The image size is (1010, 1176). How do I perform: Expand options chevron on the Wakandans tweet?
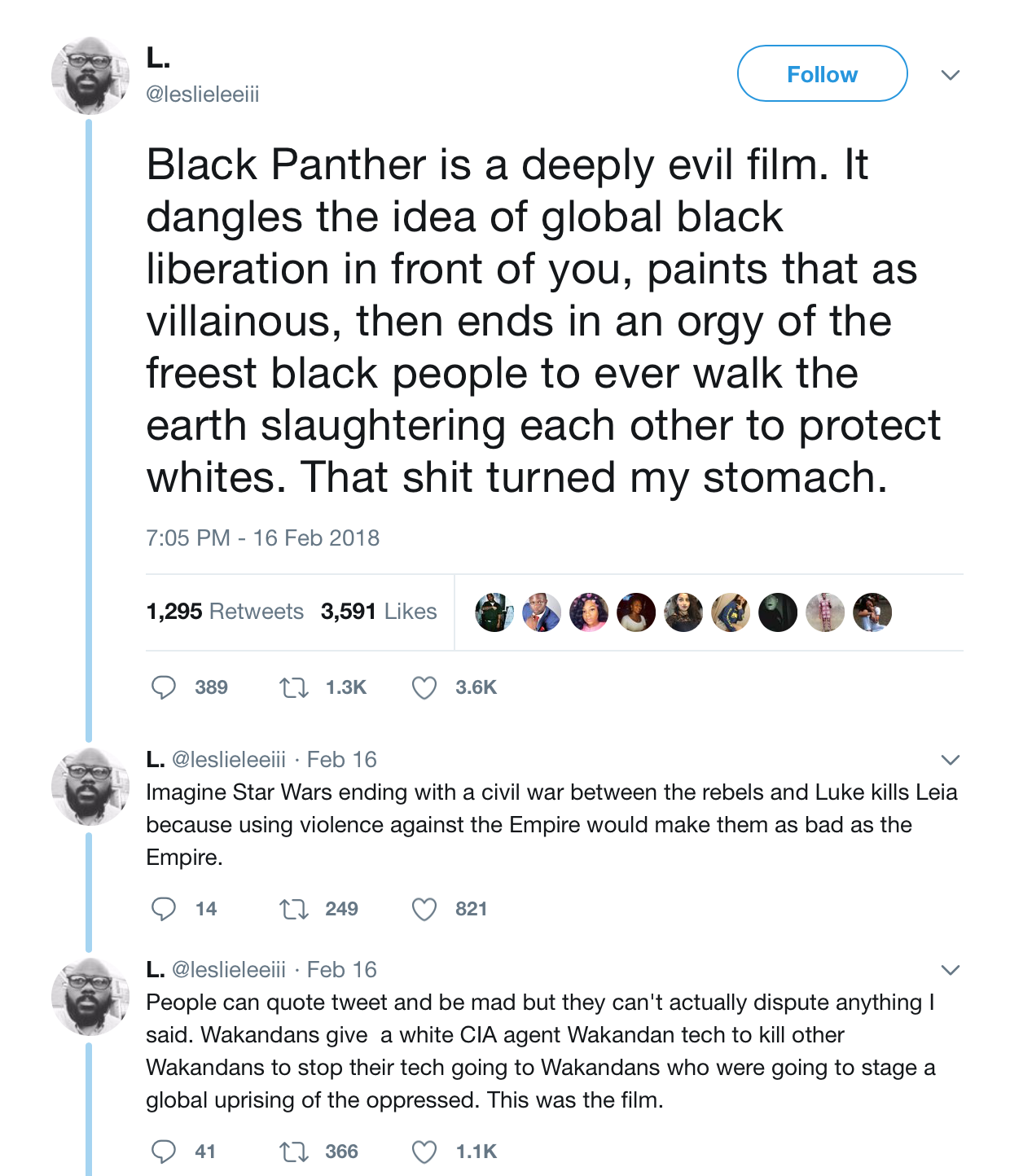(x=951, y=970)
